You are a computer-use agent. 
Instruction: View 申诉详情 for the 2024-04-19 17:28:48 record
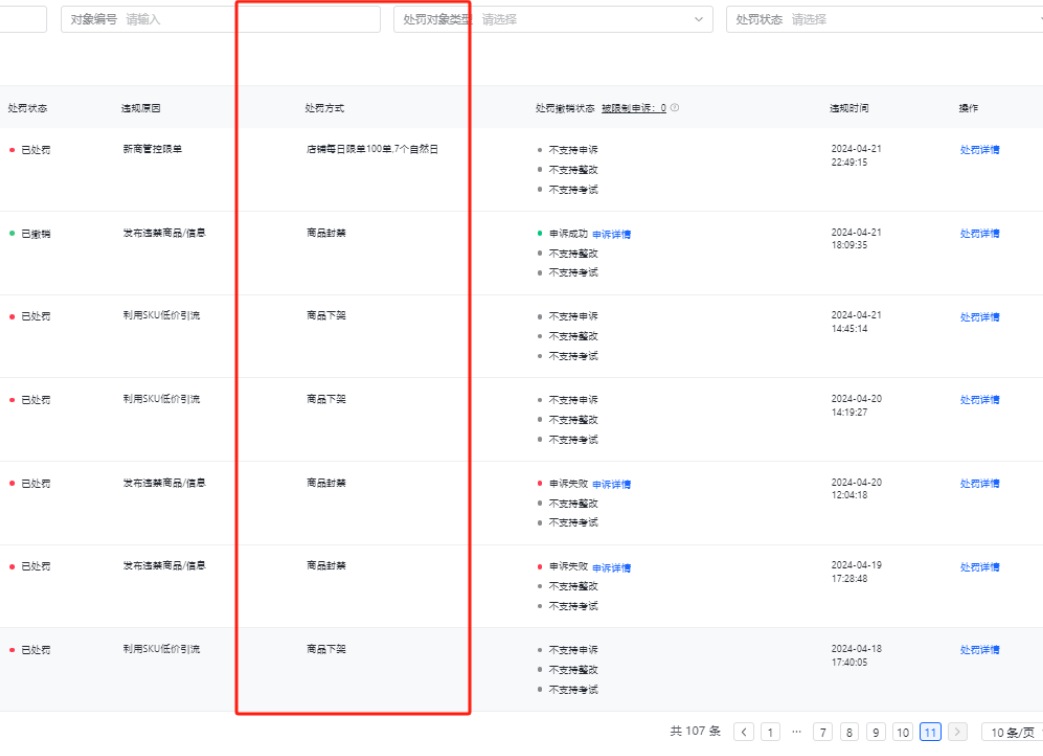coord(612,568)
